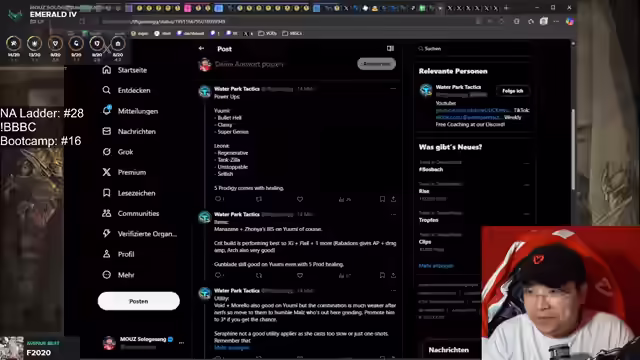Open the Tropfen trend

[x=428, y=220]
